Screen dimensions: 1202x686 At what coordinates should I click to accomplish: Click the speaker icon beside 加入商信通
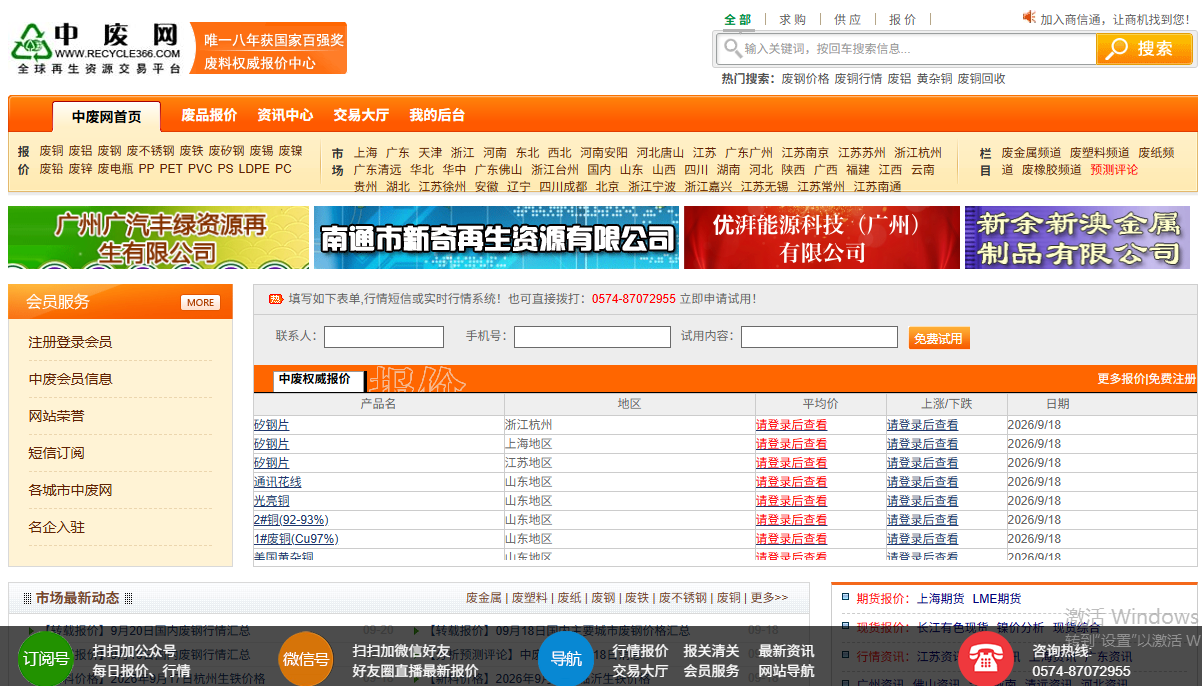[x=1029, y=17]
